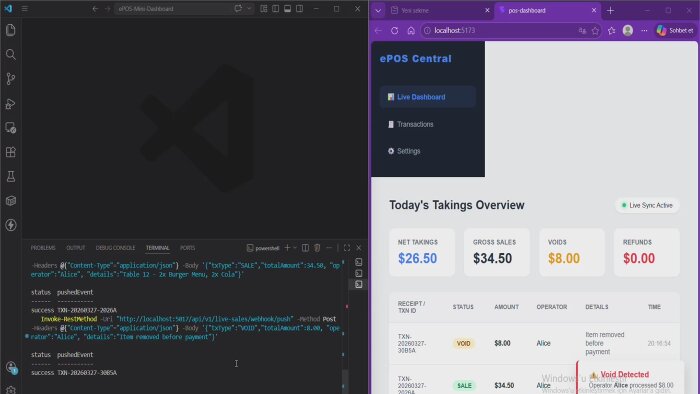Viewport: 700px width, 394px height.
Task: Open a new browser tab
Action: click(610, 10)
